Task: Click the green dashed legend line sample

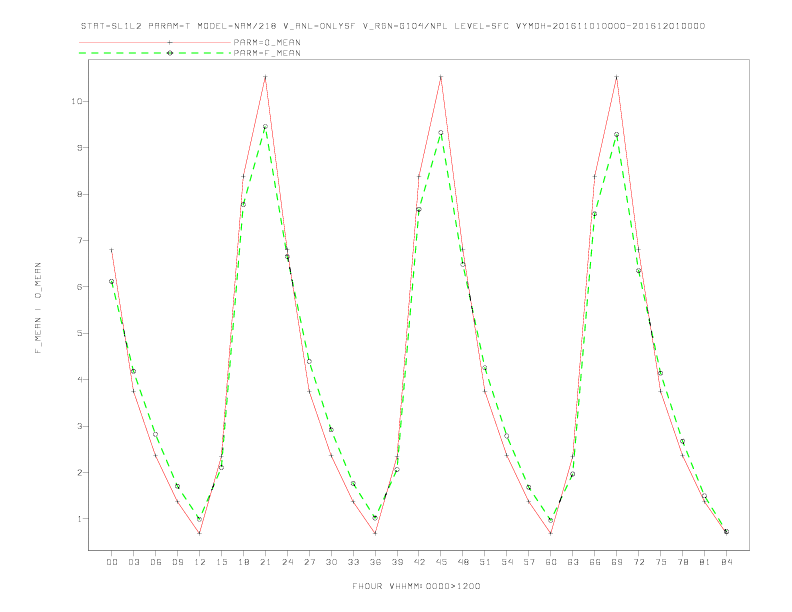Action: 155,53
